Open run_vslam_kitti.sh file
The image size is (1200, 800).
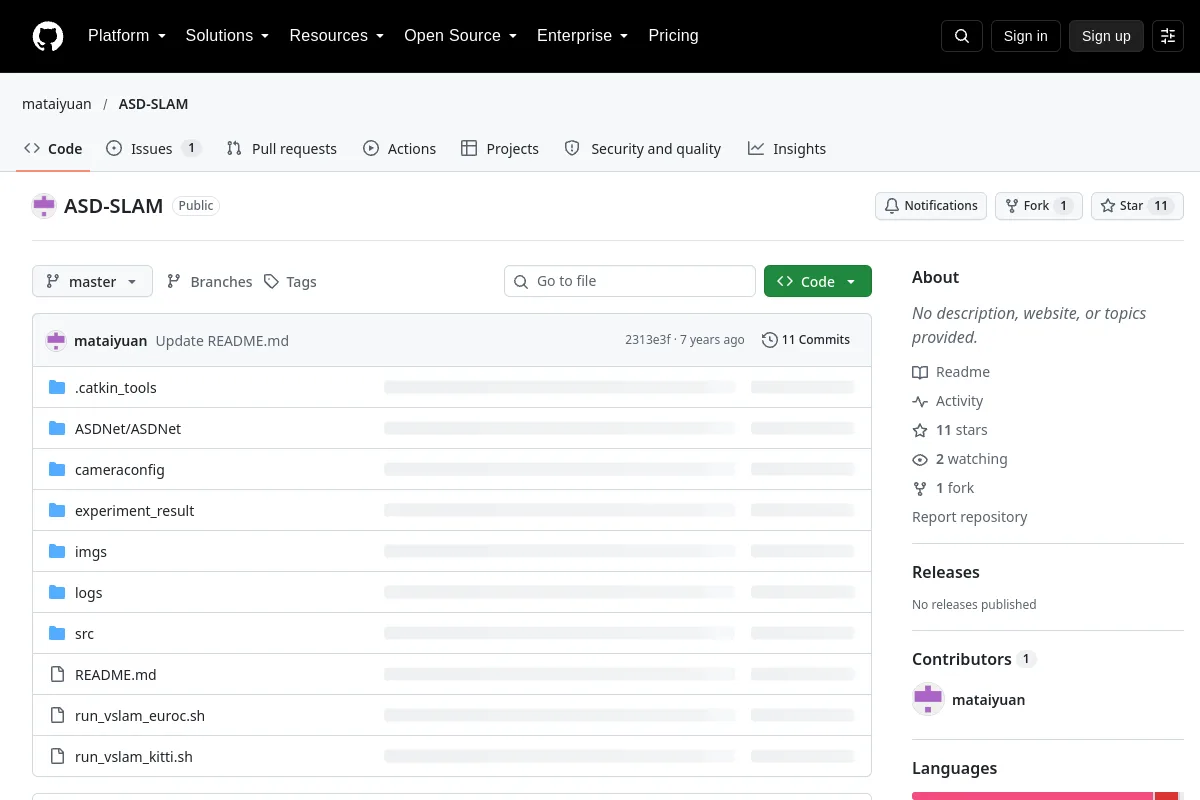click(x=134, y=757)
